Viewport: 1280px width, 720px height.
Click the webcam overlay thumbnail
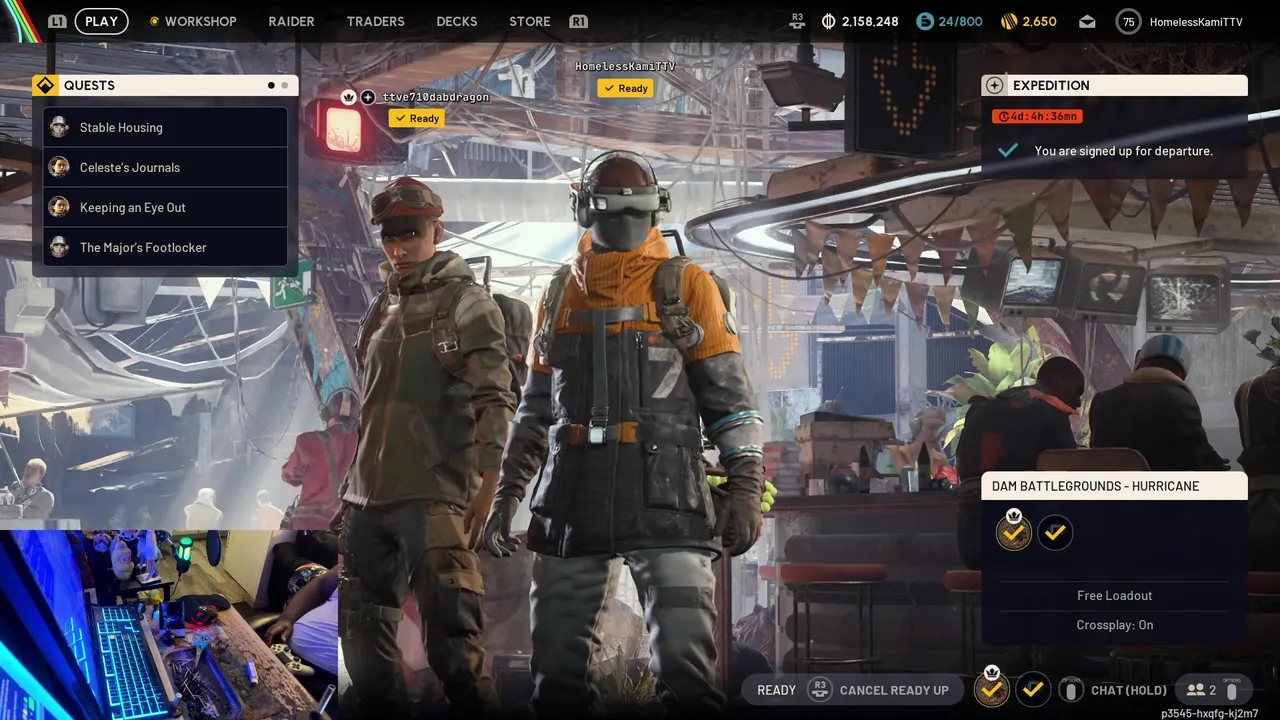169,624
